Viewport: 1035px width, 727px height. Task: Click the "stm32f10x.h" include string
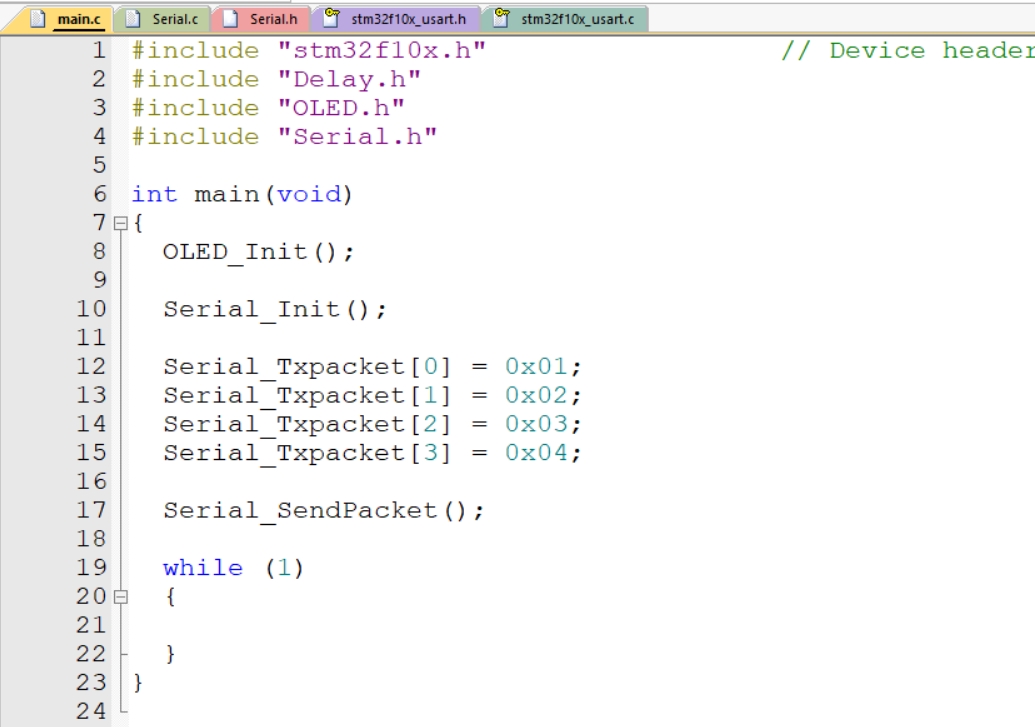382,50
